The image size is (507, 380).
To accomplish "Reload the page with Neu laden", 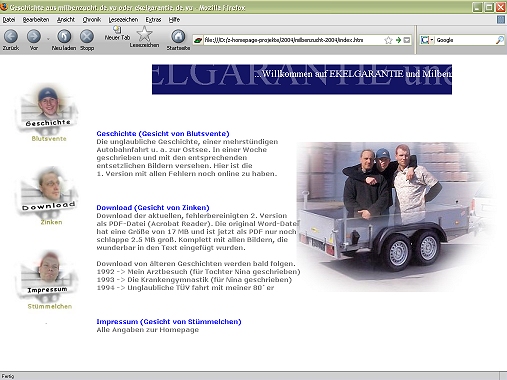I will 64,36.
